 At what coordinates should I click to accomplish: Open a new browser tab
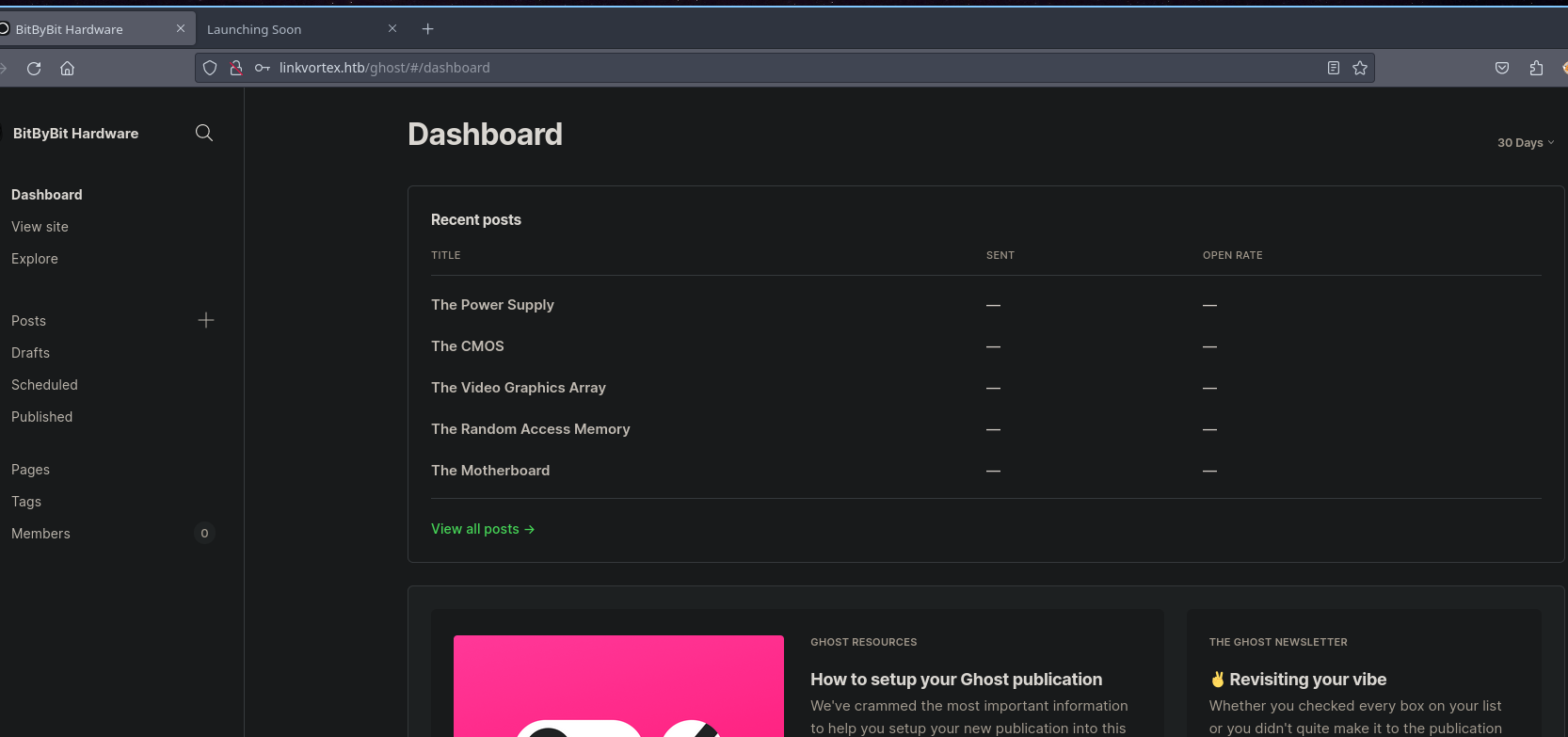427,29
